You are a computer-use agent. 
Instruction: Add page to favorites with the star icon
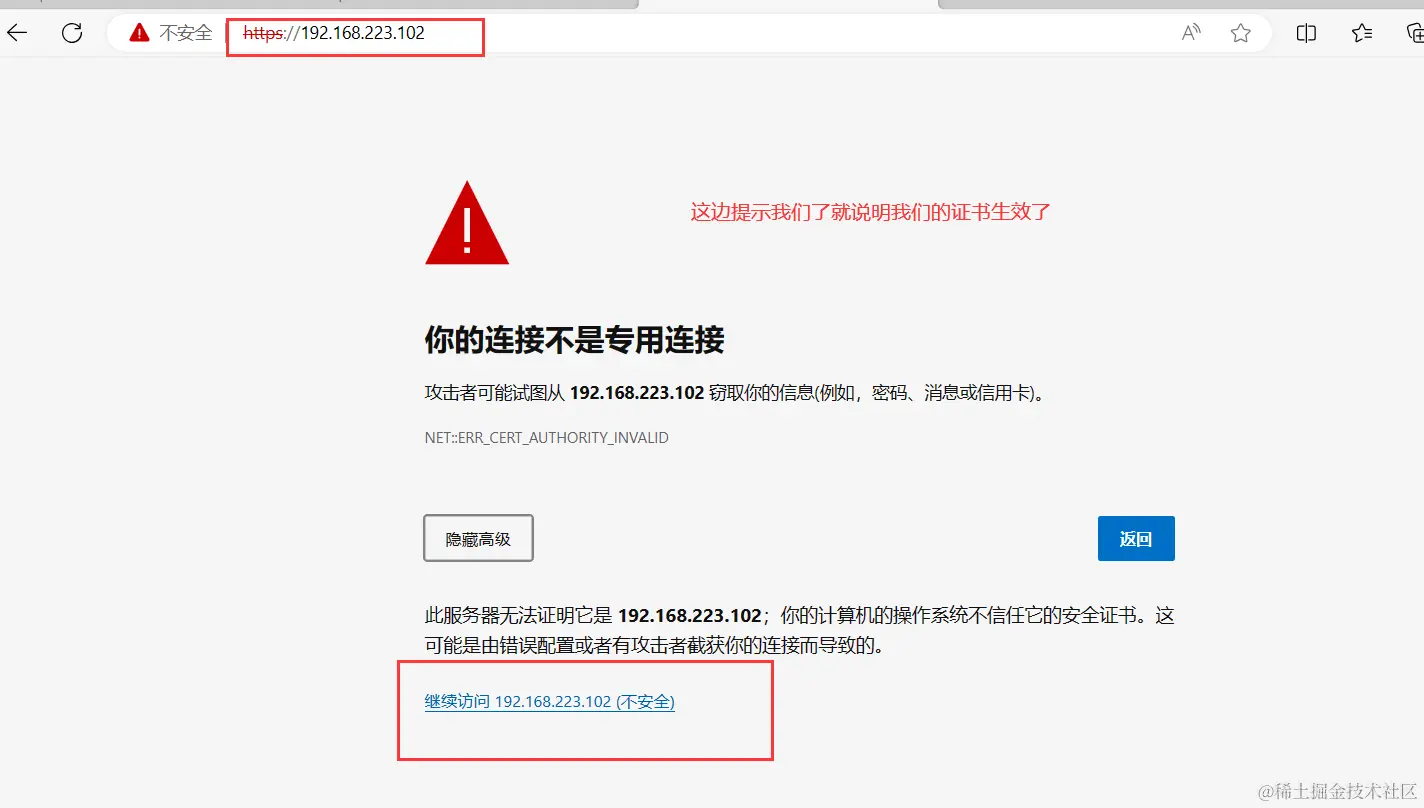point(1241,33)
